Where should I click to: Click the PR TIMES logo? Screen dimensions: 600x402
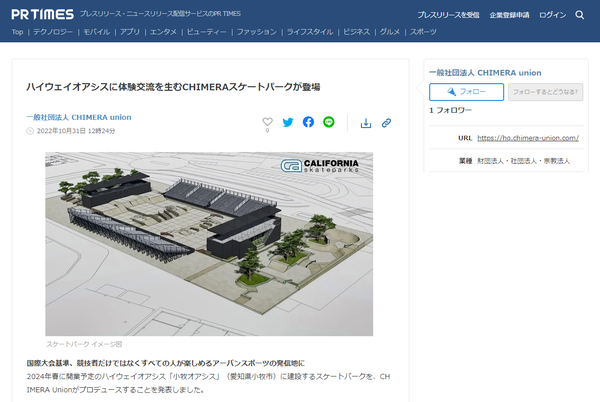(42, 14)
